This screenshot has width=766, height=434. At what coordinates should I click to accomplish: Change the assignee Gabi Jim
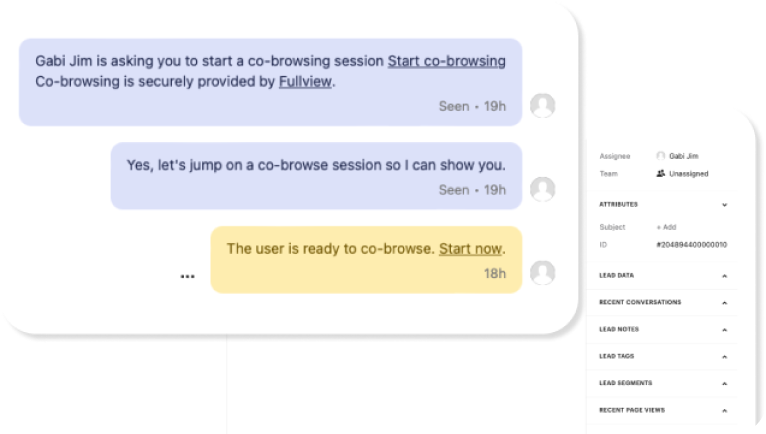(x=685, y=156)
